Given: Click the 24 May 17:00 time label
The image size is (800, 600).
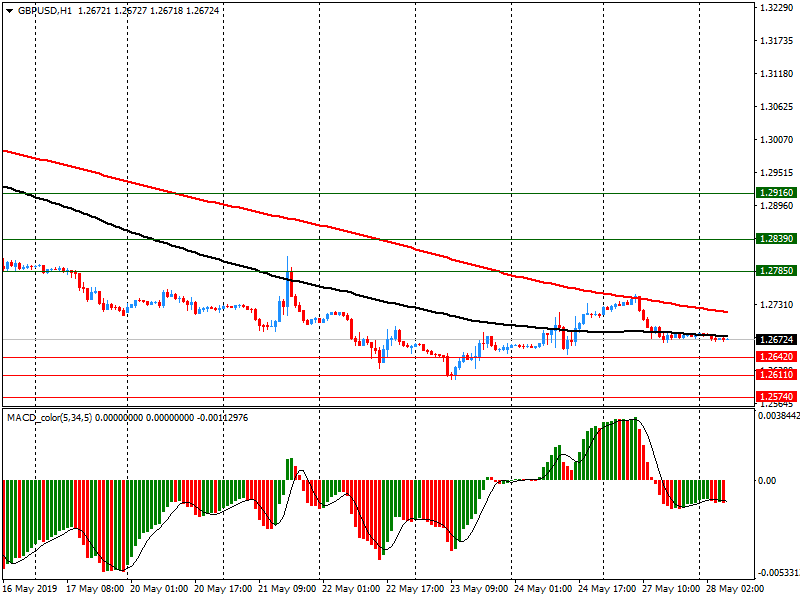Looking at the screenshot, I should [609, 590].
